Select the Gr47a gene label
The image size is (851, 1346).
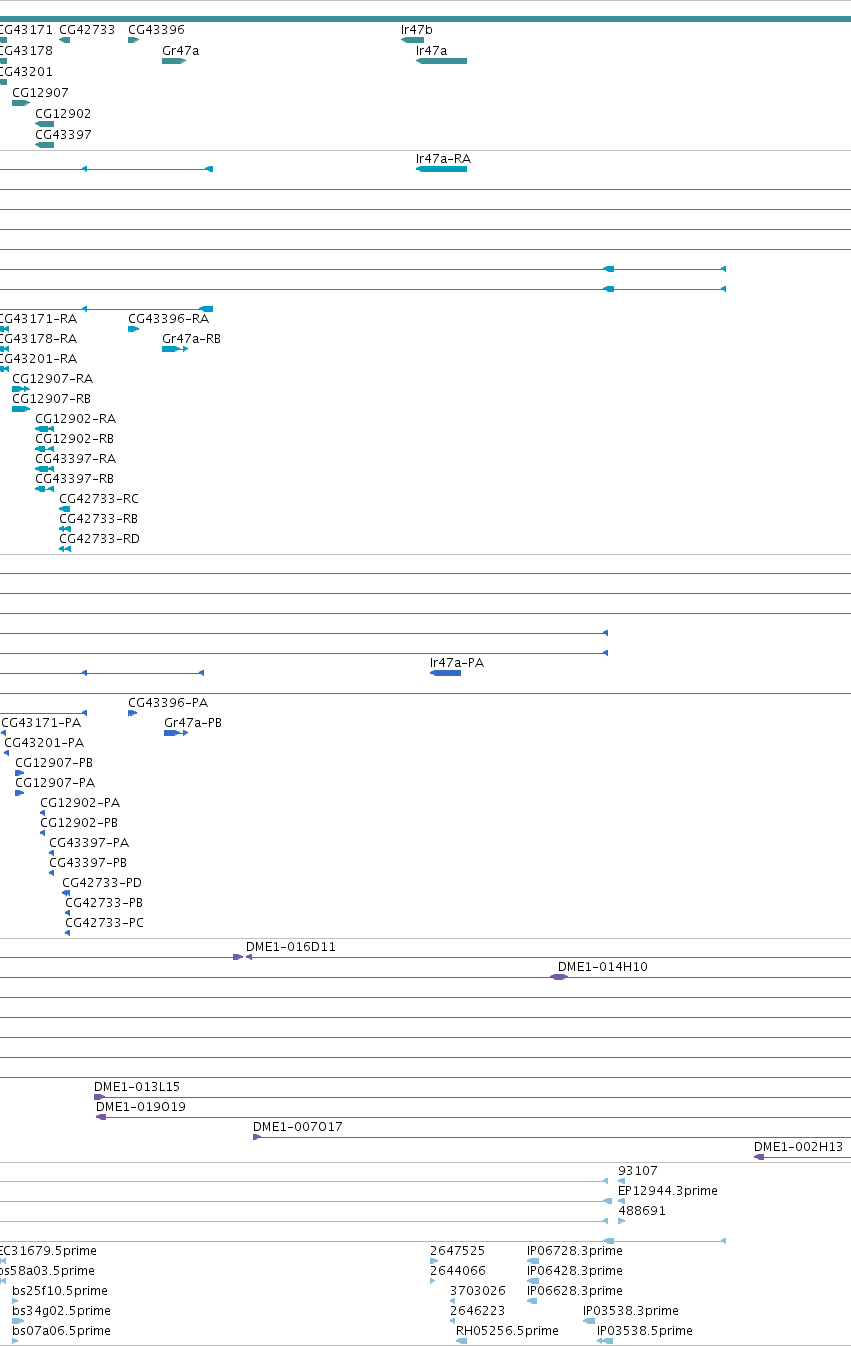180,50
